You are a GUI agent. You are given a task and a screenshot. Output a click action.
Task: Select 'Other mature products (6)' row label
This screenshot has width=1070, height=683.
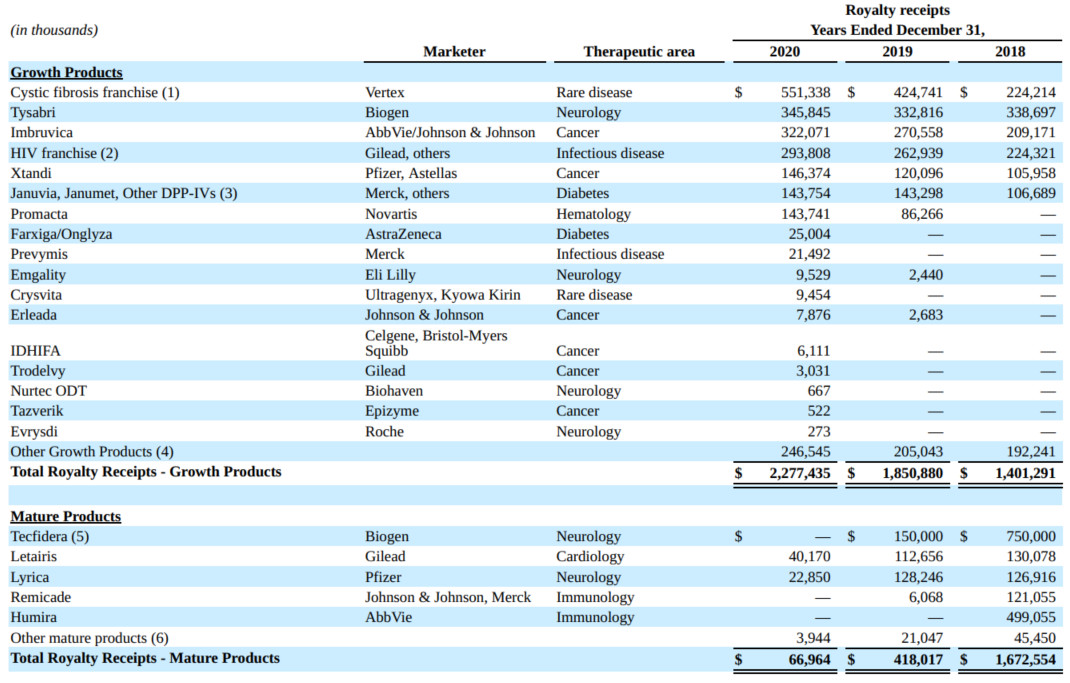pyautogui.click(x=89, y=638)
